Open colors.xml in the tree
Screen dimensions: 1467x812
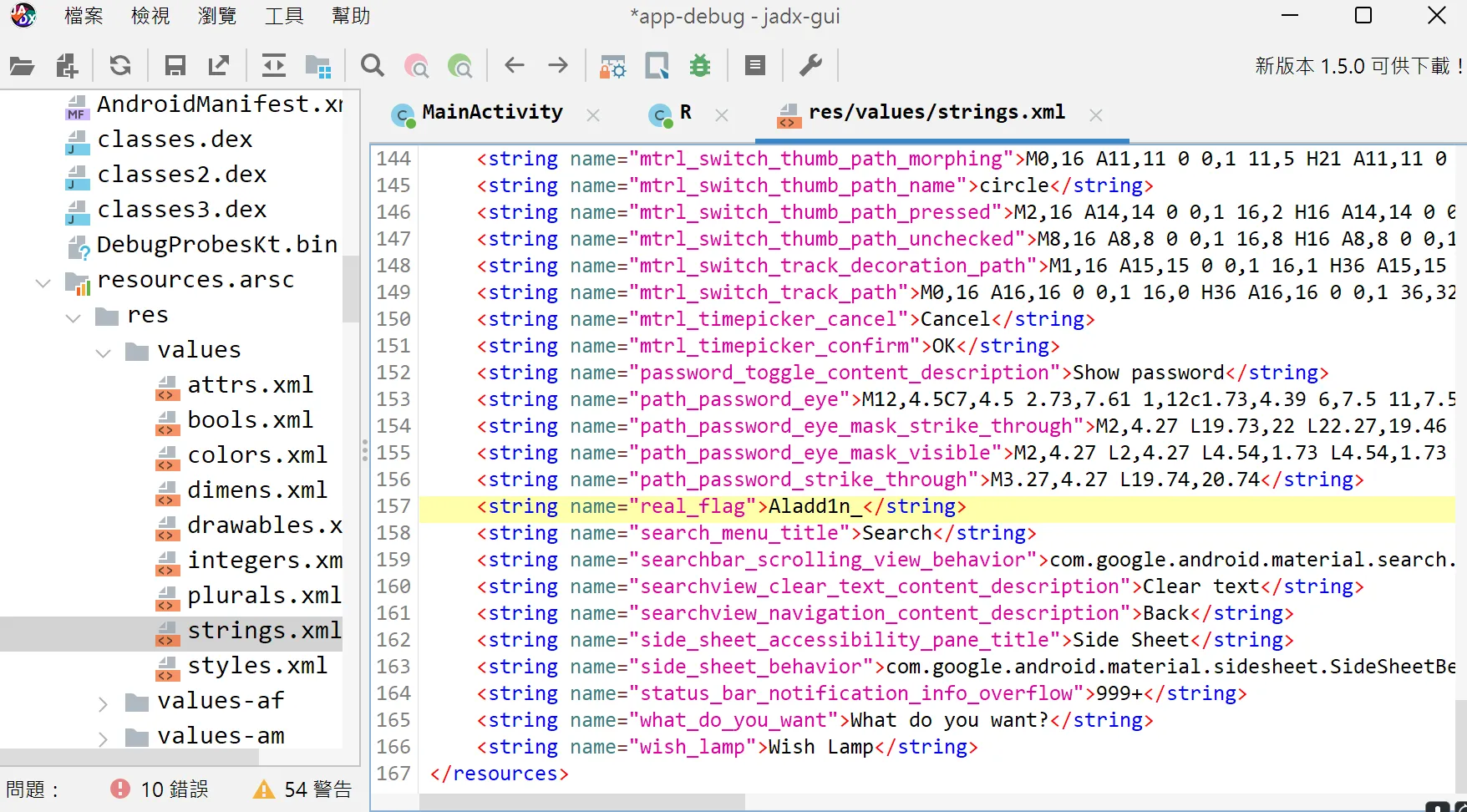241,455
